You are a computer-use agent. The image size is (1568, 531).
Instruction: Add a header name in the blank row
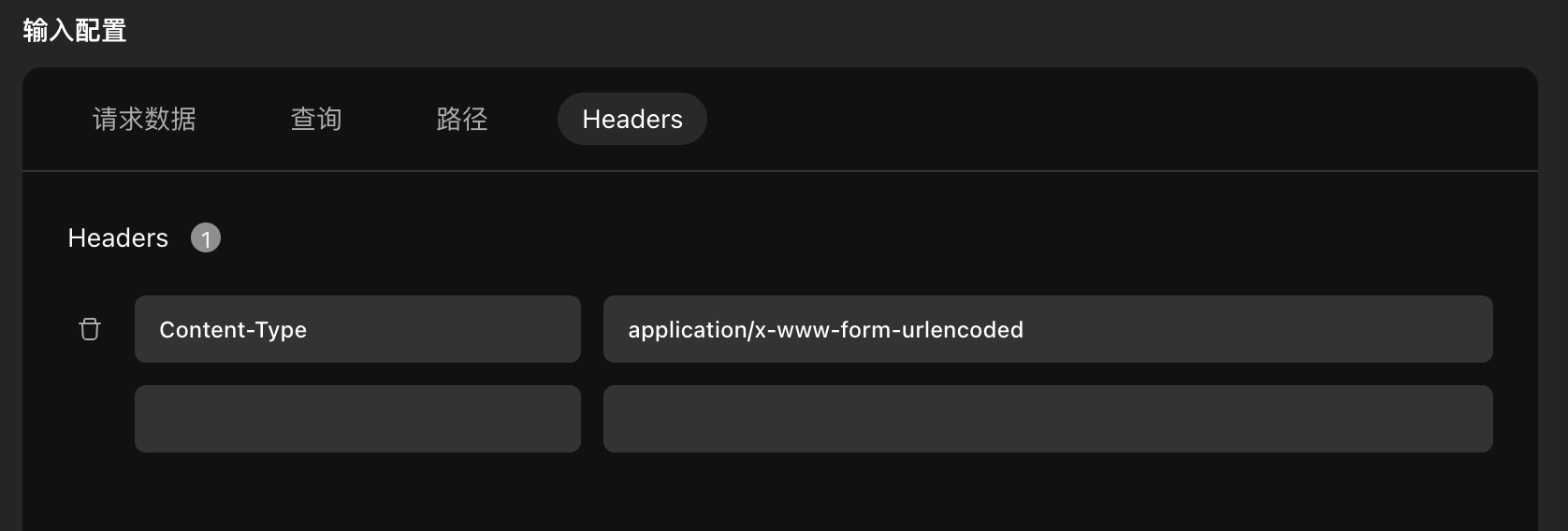pyautogui.click(x=357, y=419)
